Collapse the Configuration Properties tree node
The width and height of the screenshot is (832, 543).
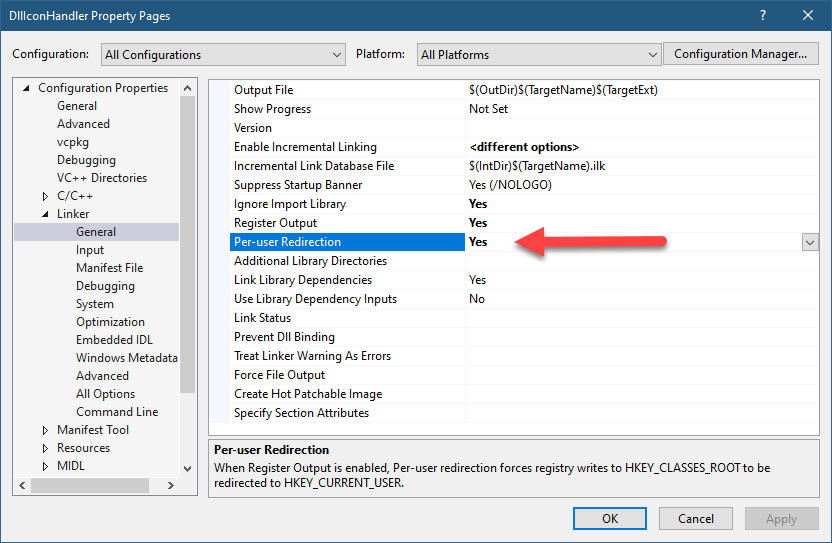tap(26, 88)
